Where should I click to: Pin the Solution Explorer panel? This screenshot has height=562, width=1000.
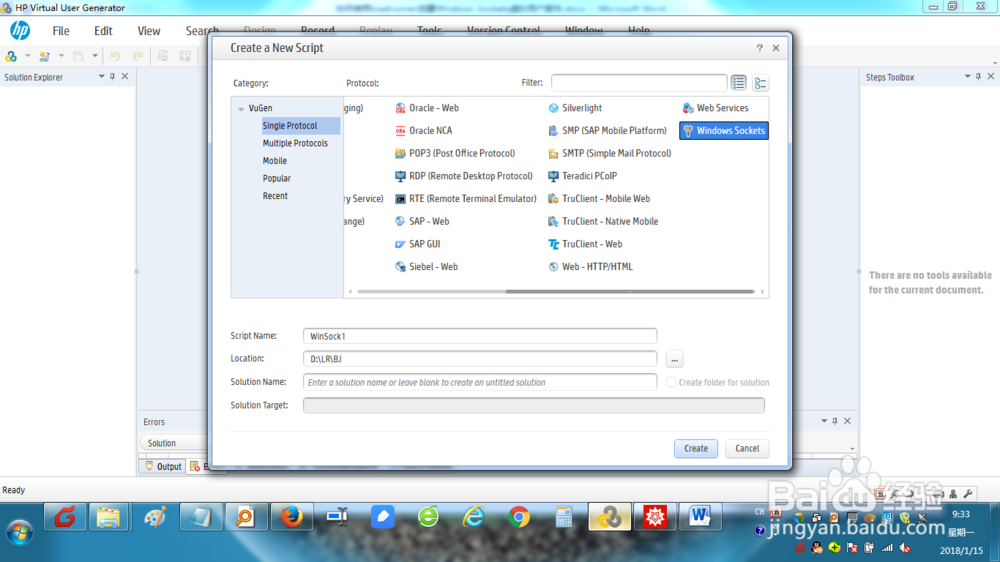click(112, 77)
